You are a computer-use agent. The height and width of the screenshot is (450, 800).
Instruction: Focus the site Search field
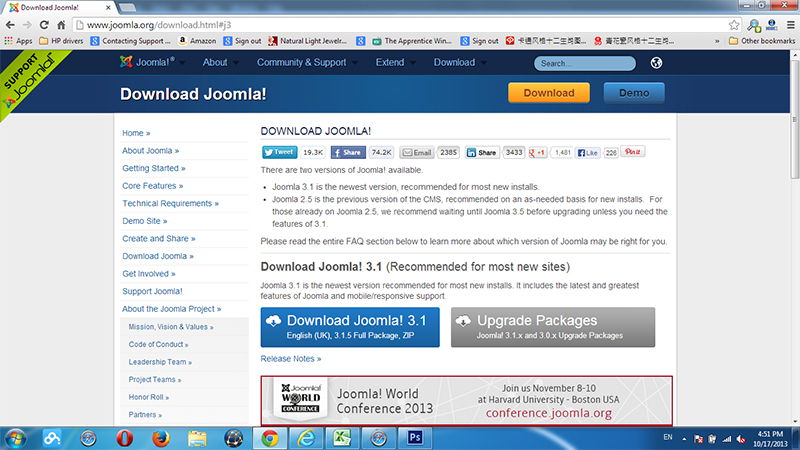coord(585,63)
